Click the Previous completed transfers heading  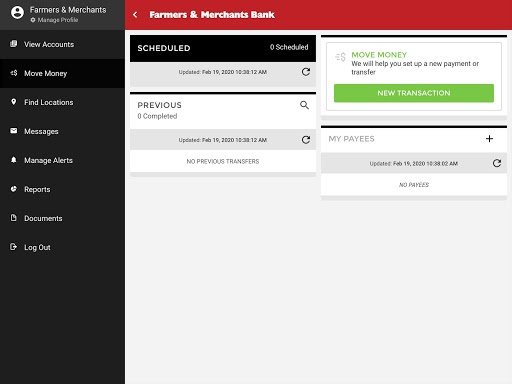click(x=159, y=105)
